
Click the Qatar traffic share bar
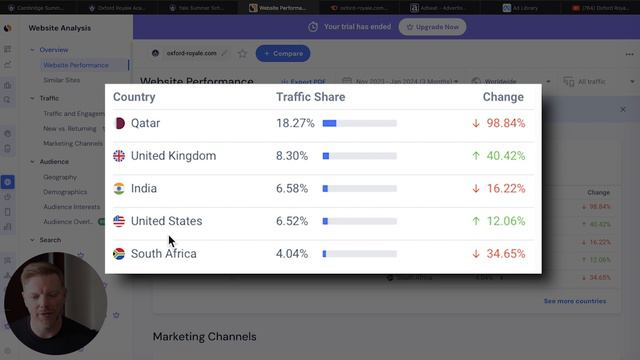tap(360, 123)
